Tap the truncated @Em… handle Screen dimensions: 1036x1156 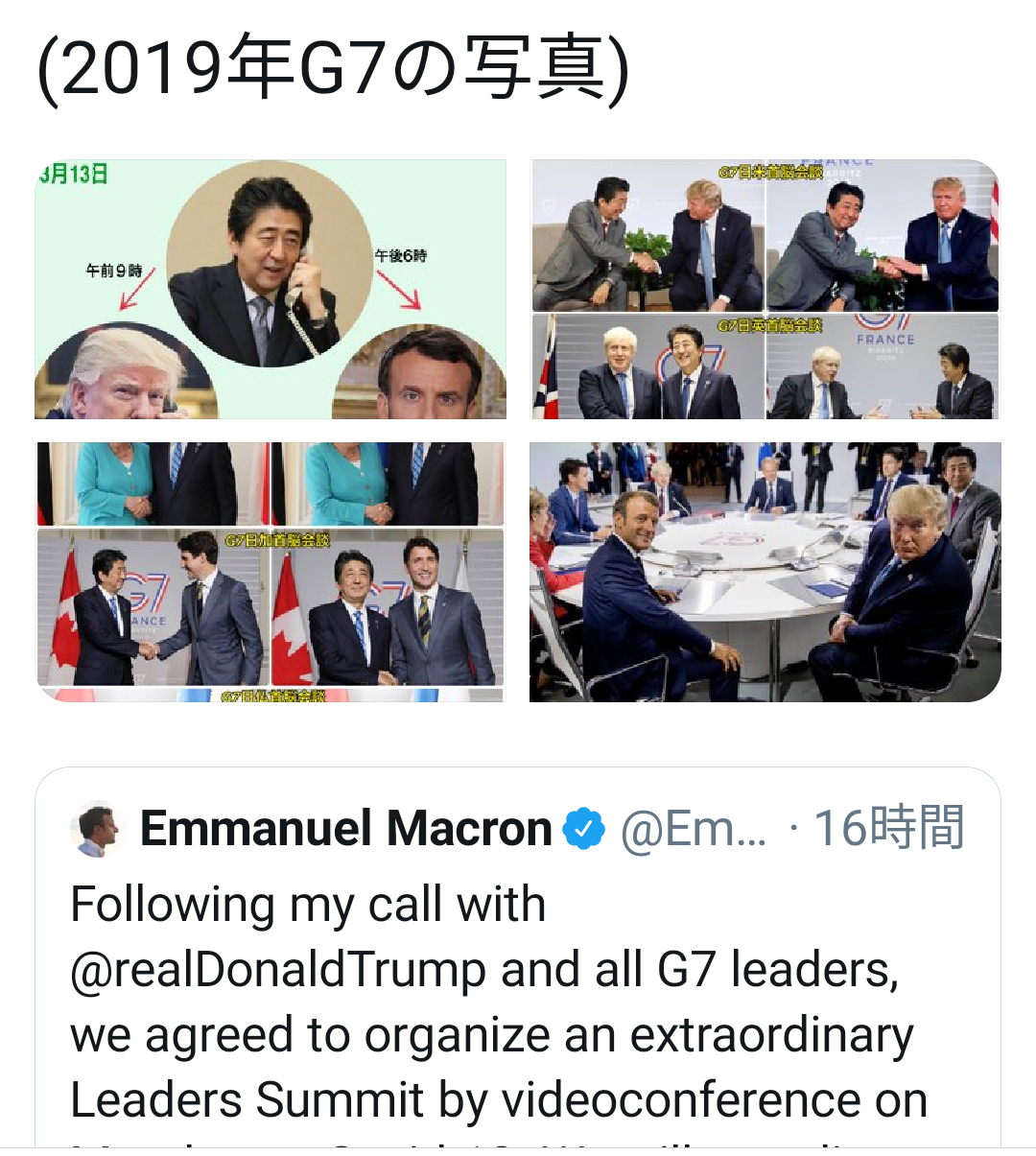click(694, 829)
